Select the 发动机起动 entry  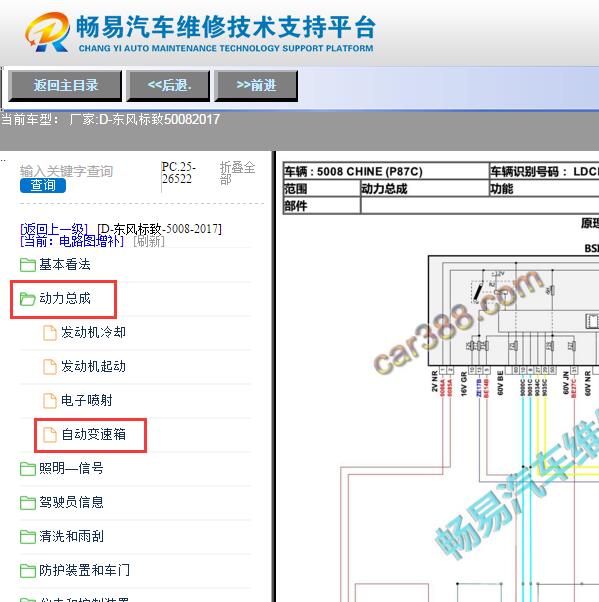coord(93,367)
